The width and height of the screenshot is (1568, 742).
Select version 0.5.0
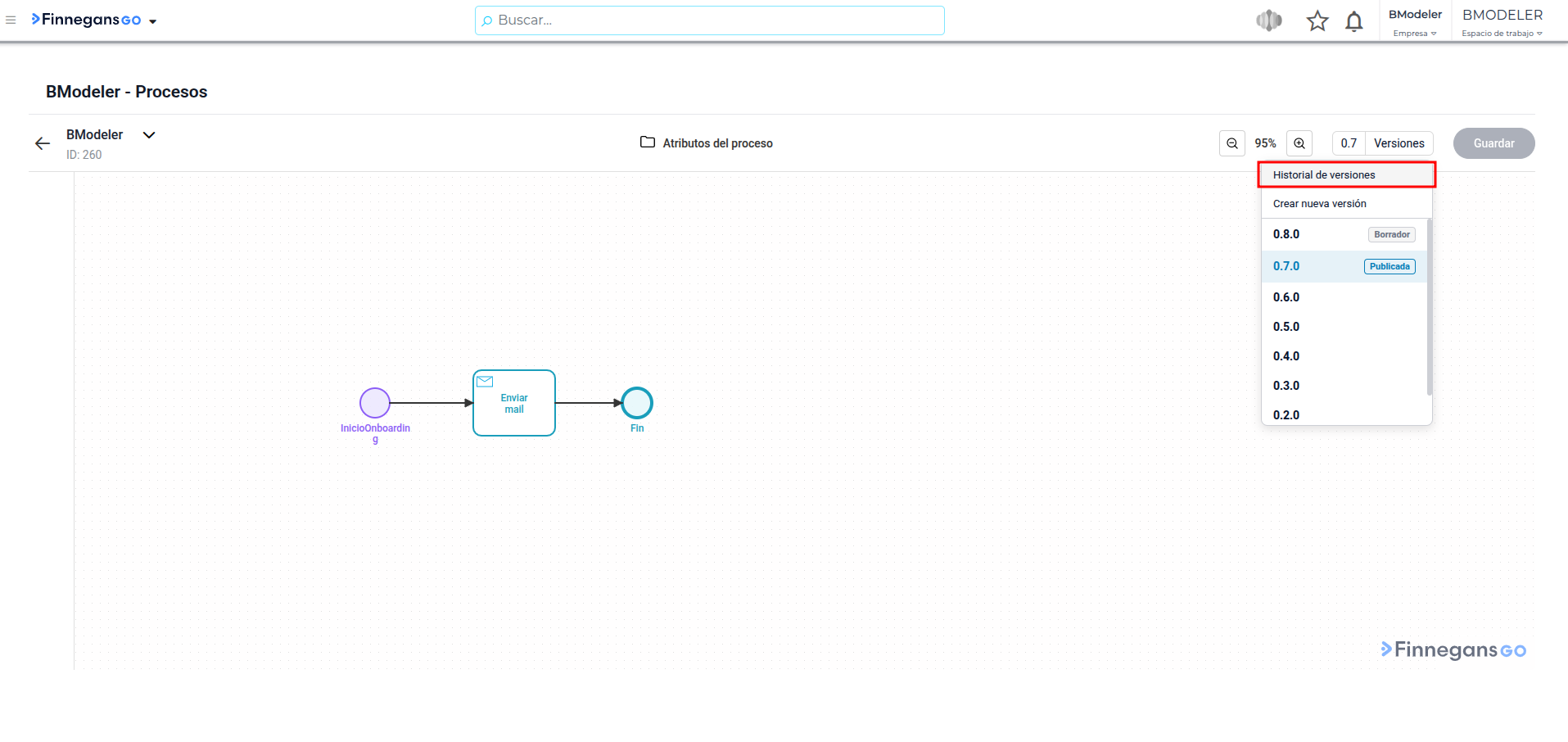click(1344, 327)
